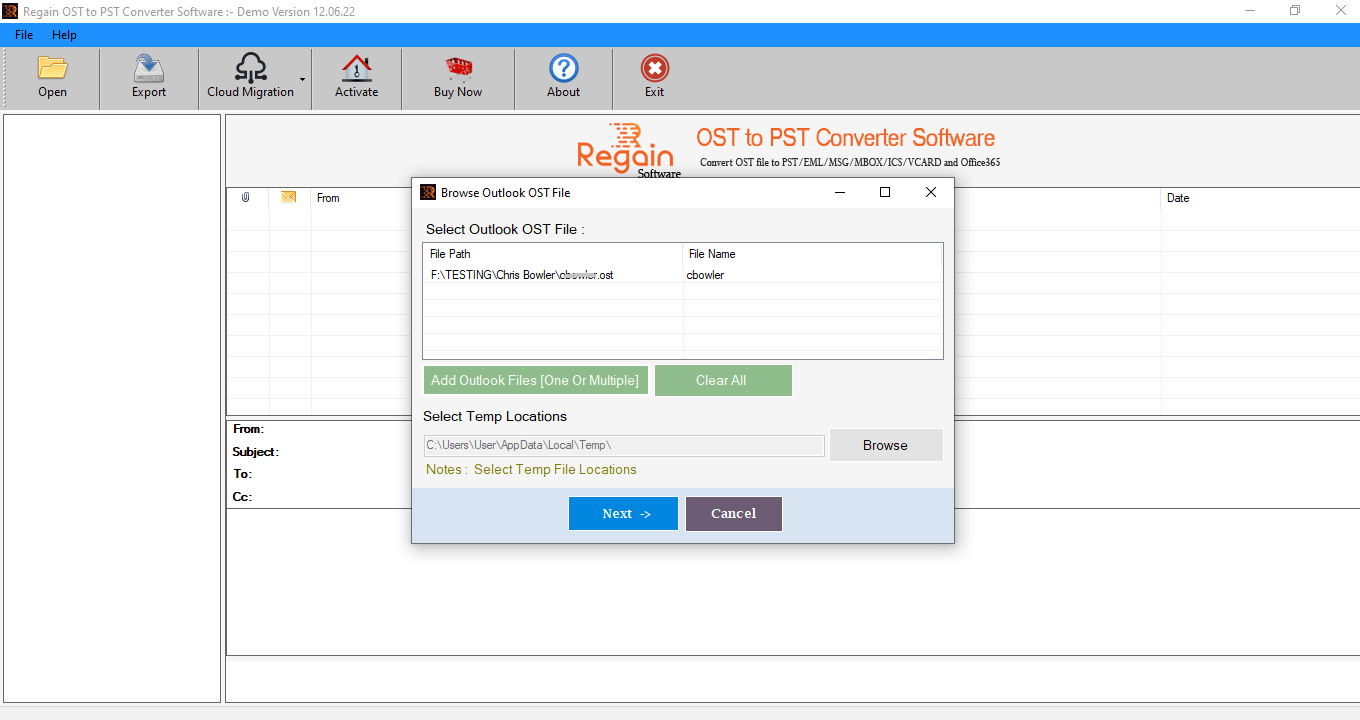Click the Clear All button
This screenshot has height=720, width=1360.
(722, 380)
